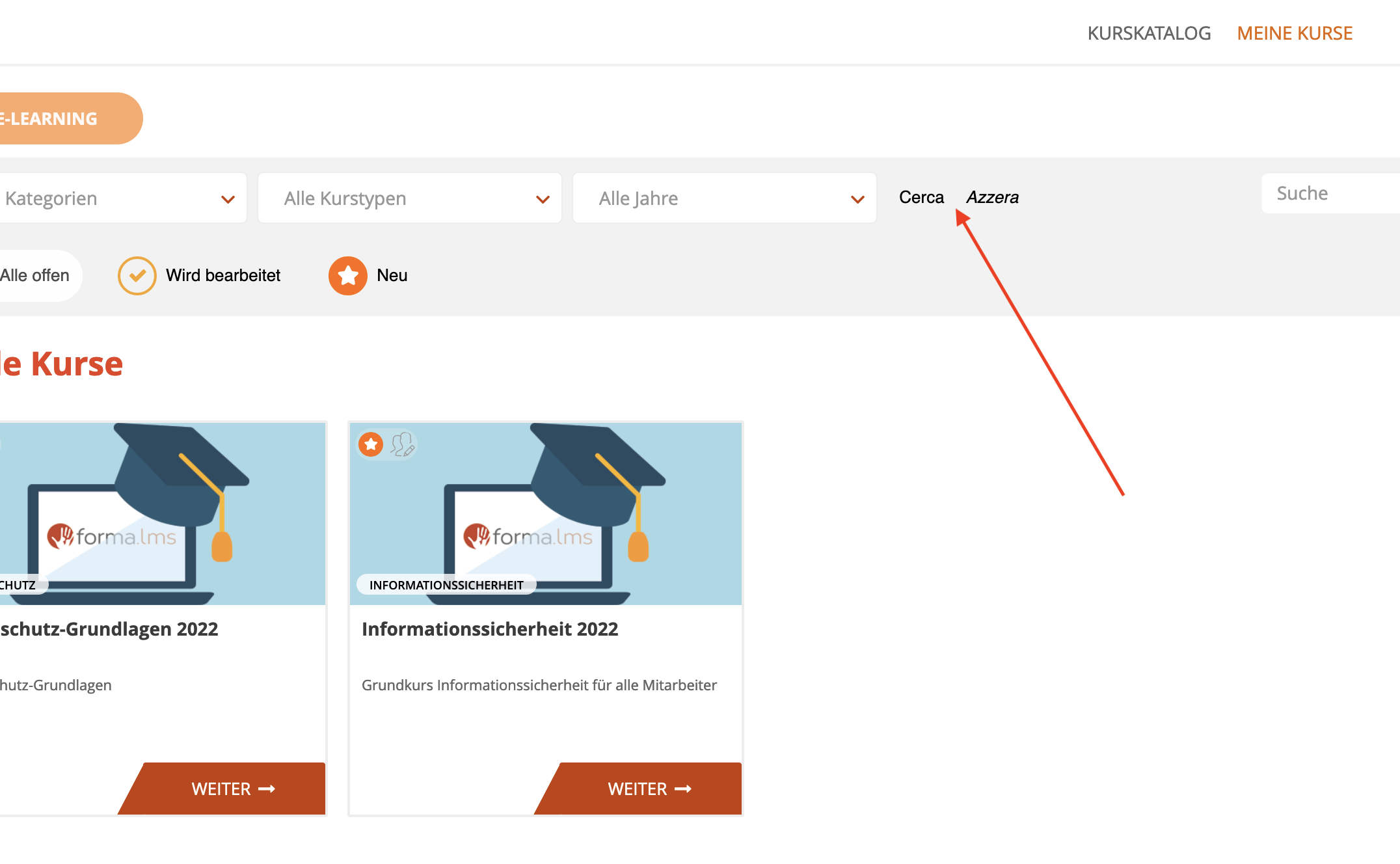Click the Wird bearbeitet checkmark circle icon
Viewport: 1400px width, 864px height.
[137, 276]
